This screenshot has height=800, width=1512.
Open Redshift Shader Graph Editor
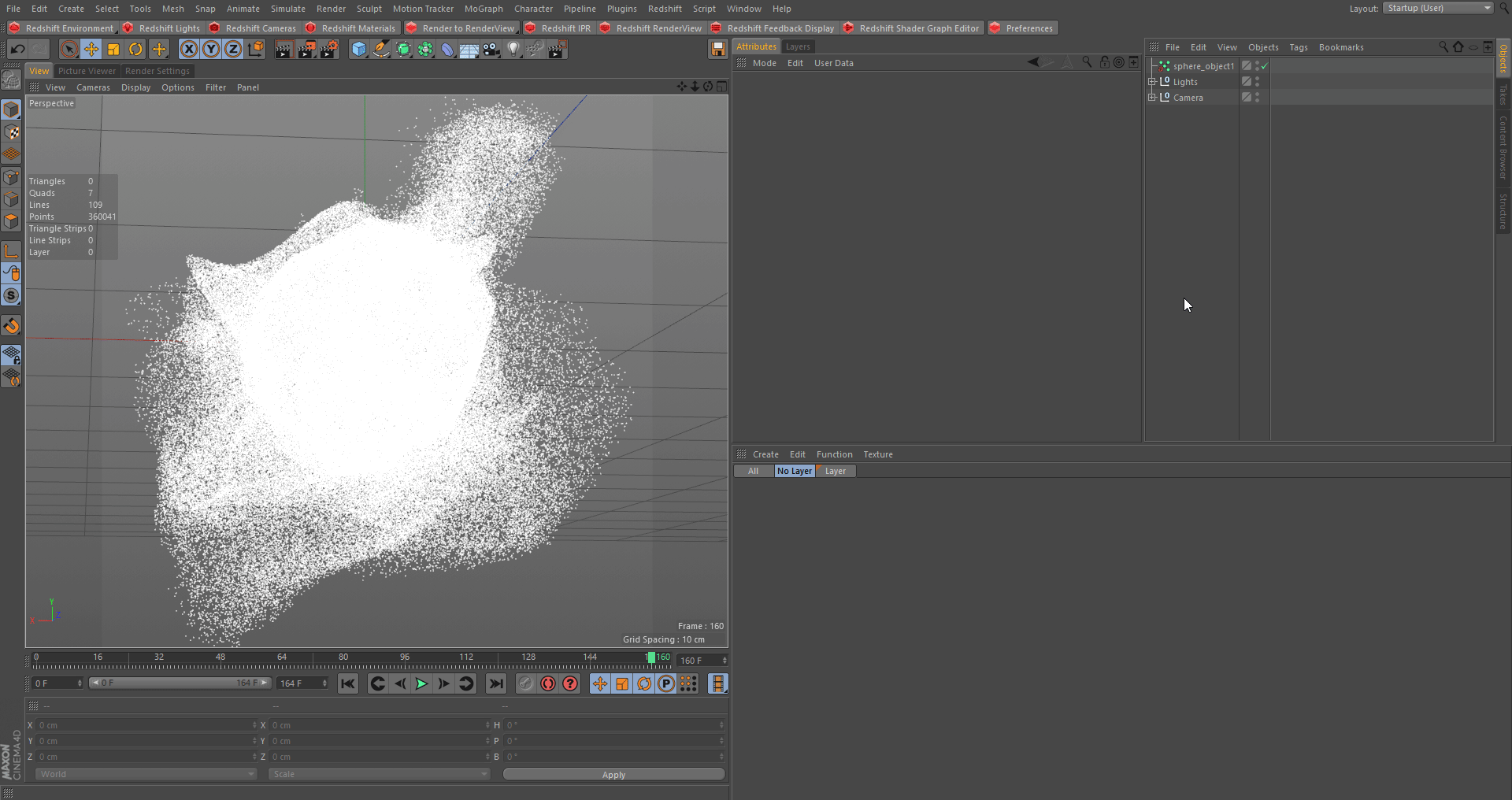[911, 28]
